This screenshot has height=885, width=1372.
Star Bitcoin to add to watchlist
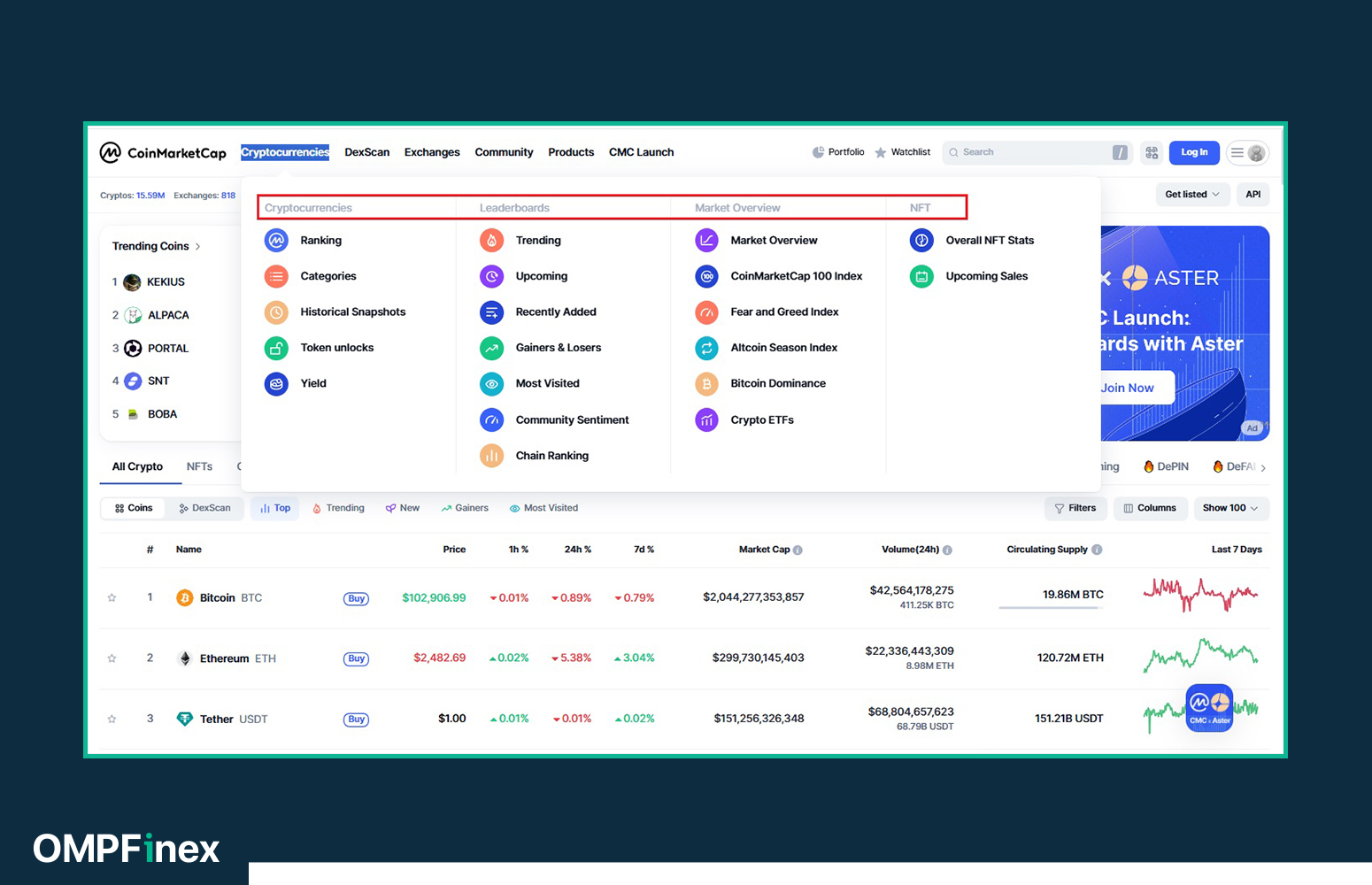pos(112,597)
